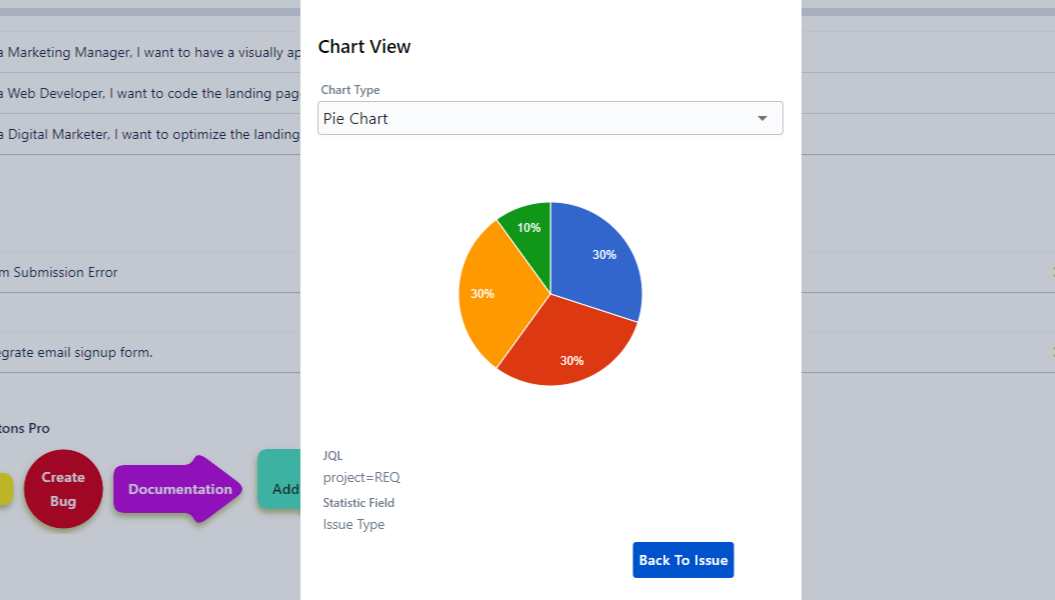Select the Pie Chart text in combo box

coord(356,118)
